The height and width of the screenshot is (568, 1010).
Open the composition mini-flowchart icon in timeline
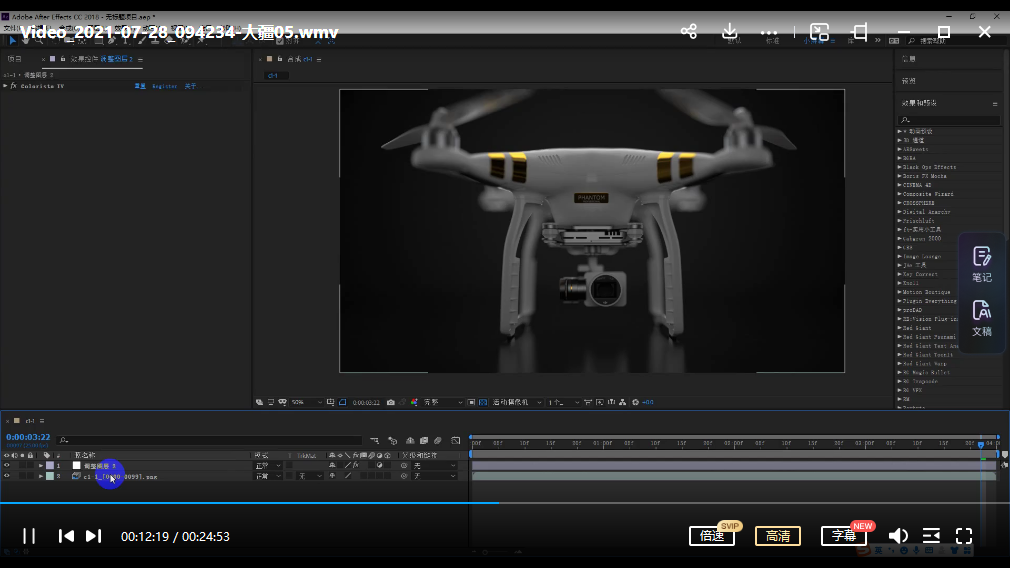tap(375, 440)
